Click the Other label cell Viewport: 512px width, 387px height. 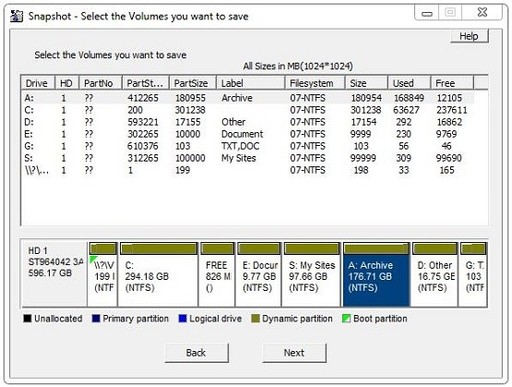point(233,122)
